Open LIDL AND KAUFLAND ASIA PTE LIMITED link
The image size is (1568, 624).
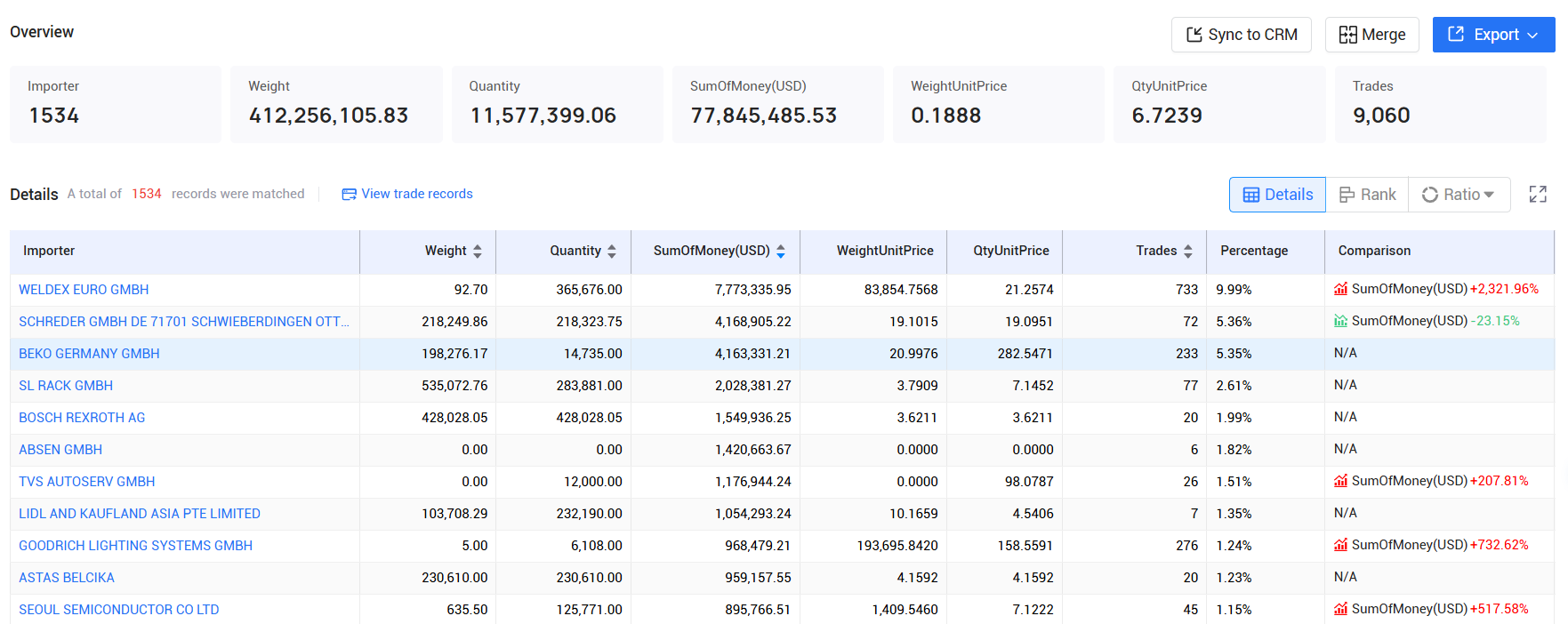pyautogui.click(x=140, y=514)
